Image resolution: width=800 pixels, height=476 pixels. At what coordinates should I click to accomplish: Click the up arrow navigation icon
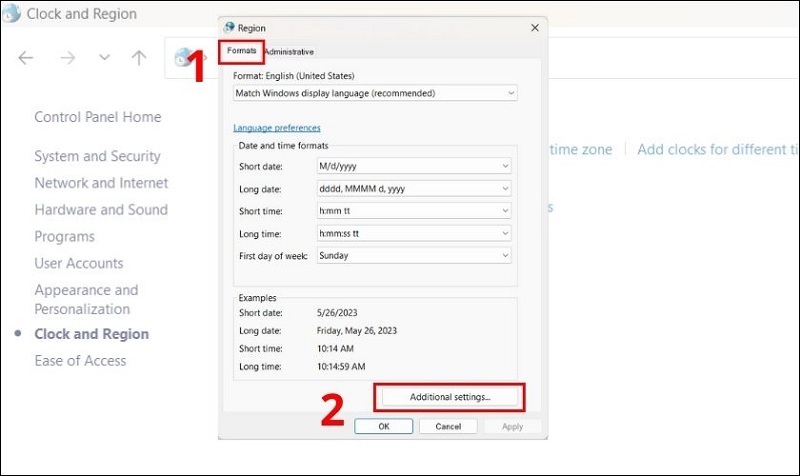pyautogui.click(x=139, y=58)
